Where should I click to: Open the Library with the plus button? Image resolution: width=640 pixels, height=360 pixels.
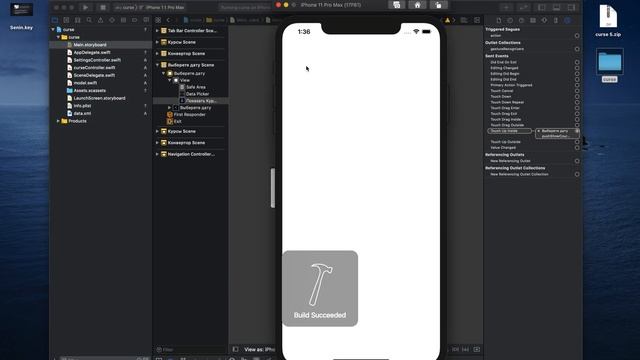[506, 7]
